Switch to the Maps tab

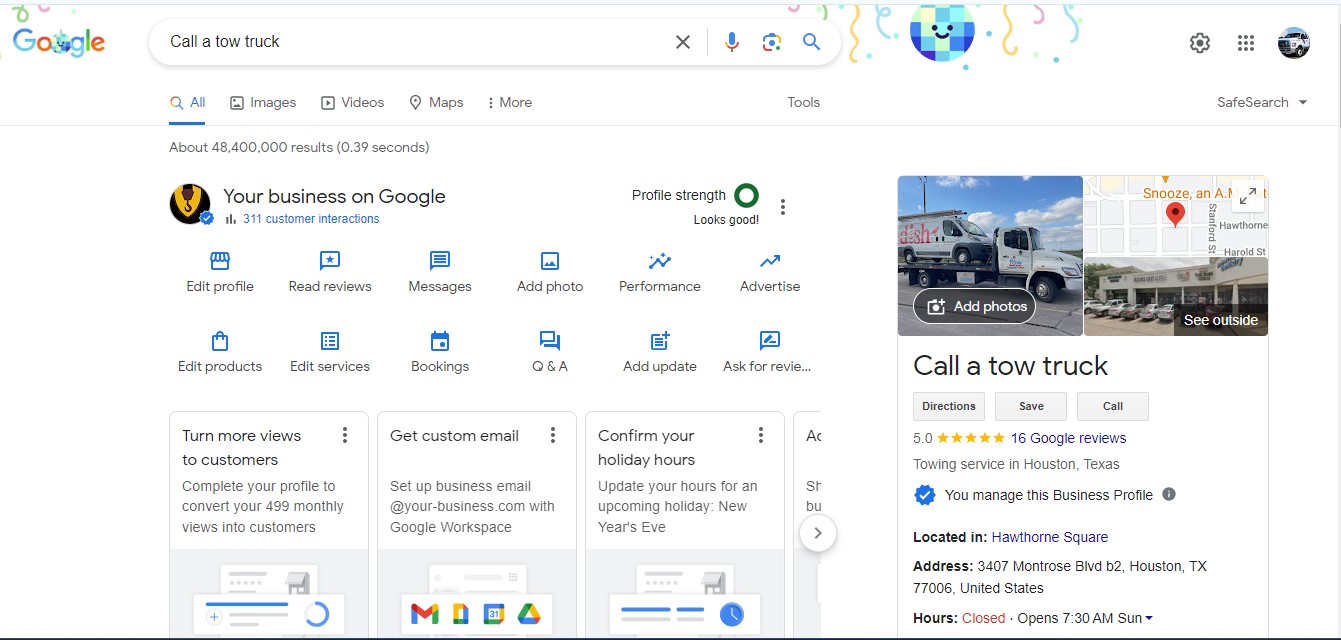click(x=436, y=102)
